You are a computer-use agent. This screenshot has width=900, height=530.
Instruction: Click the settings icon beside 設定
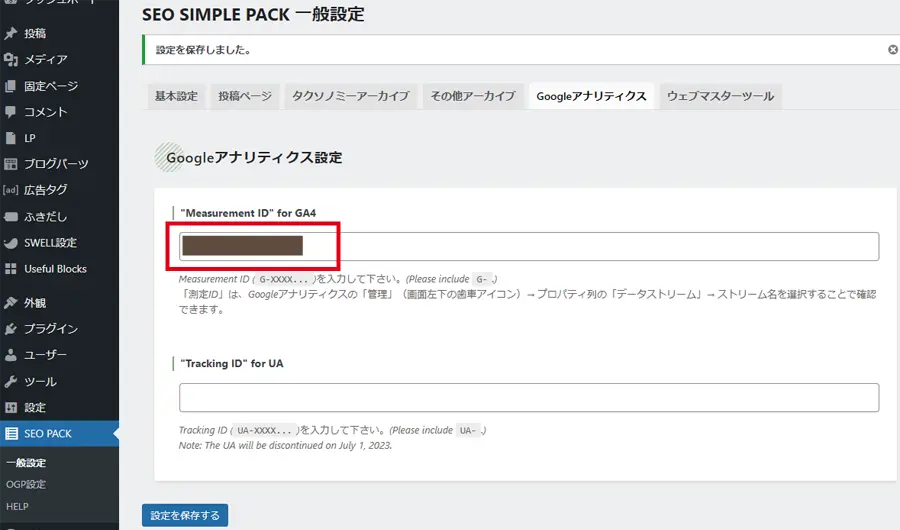point(11,408)
